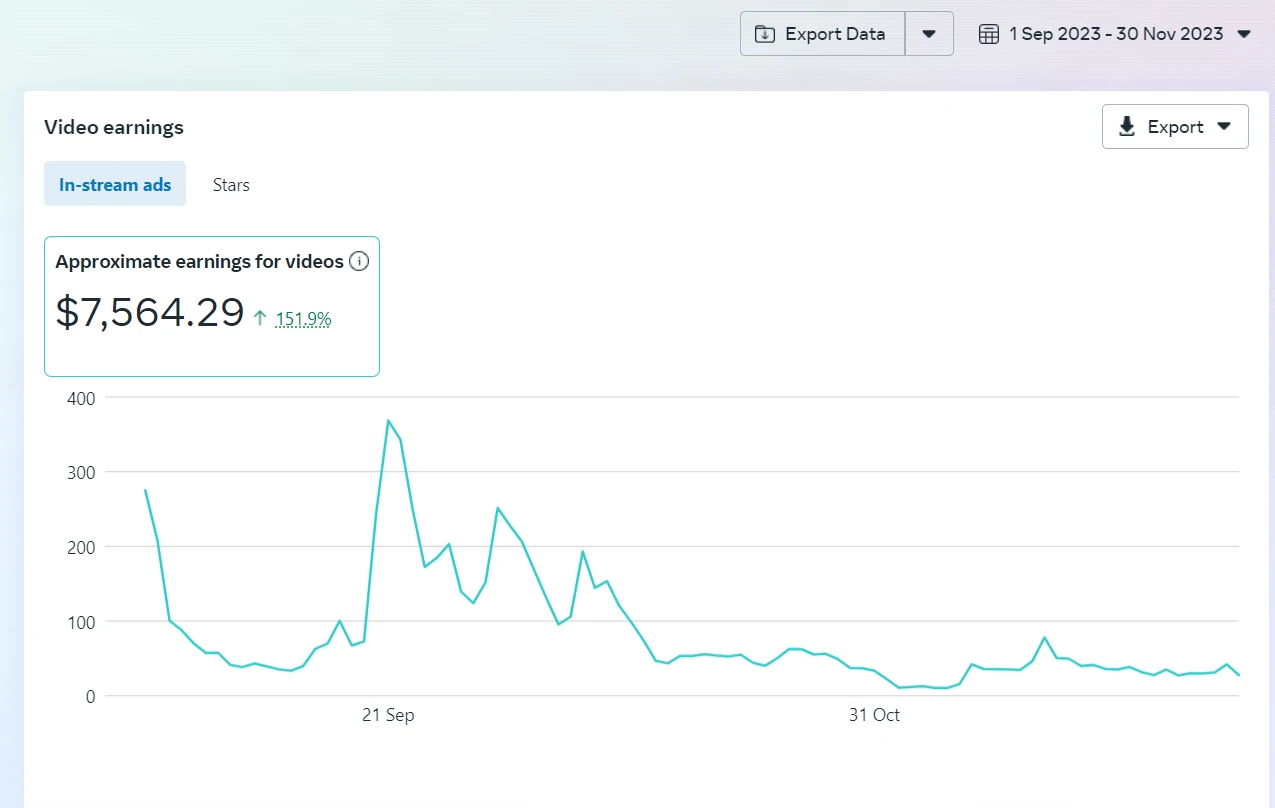The height and width of the screenshot is (808, 1275).
Task: Click the 31 Oct axis label
Action: tap(874, 715)
